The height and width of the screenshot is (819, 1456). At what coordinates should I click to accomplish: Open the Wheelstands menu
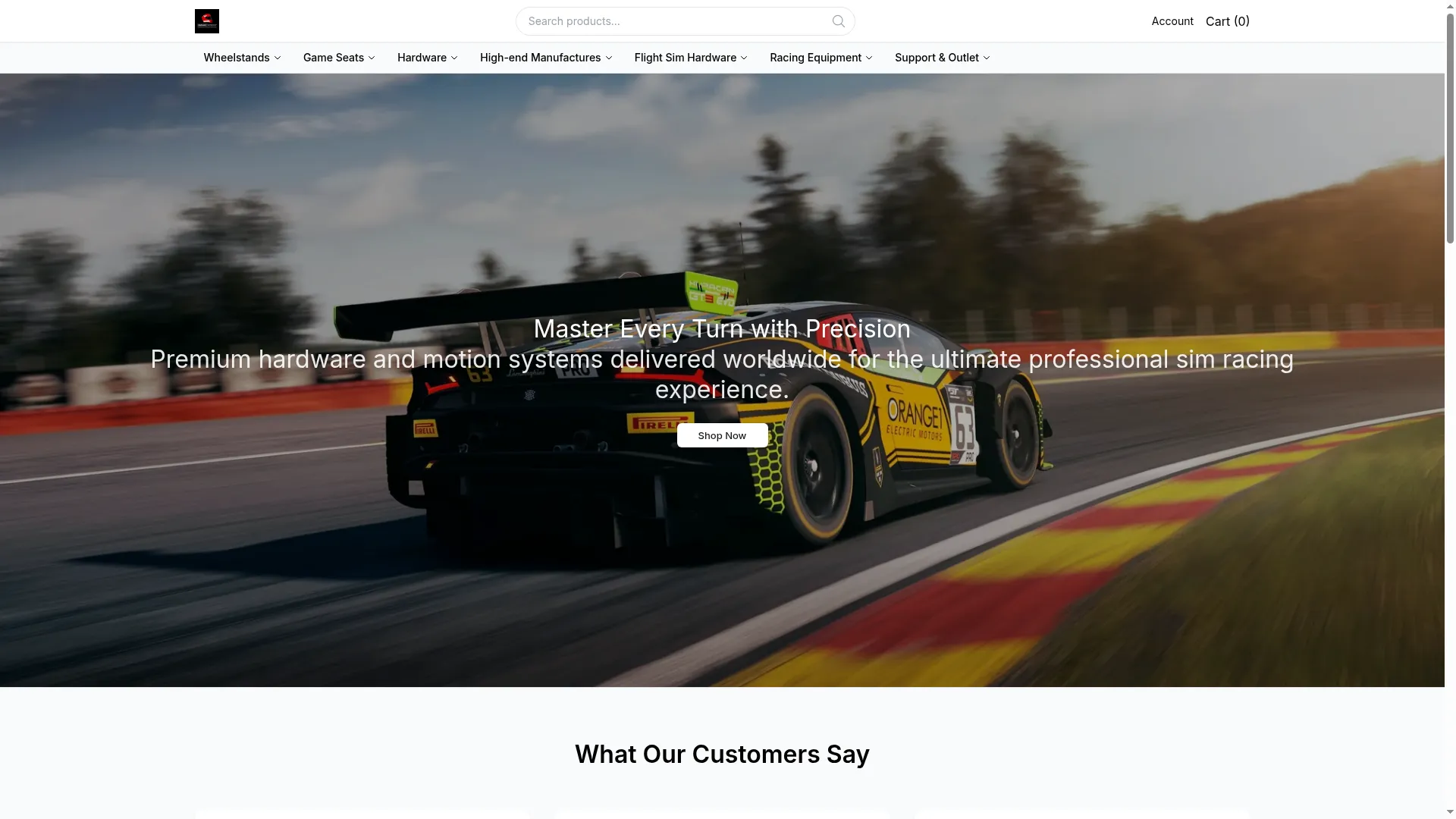coord(242,58)
